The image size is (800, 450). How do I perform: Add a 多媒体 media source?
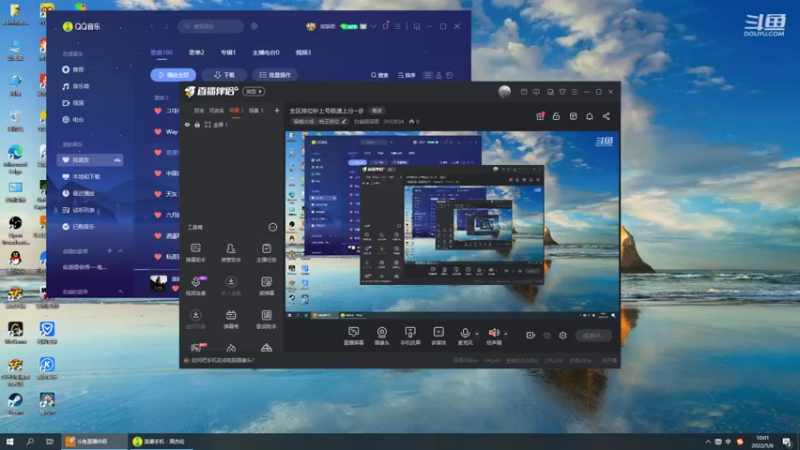pyautogui.click(x=438, y=336)
